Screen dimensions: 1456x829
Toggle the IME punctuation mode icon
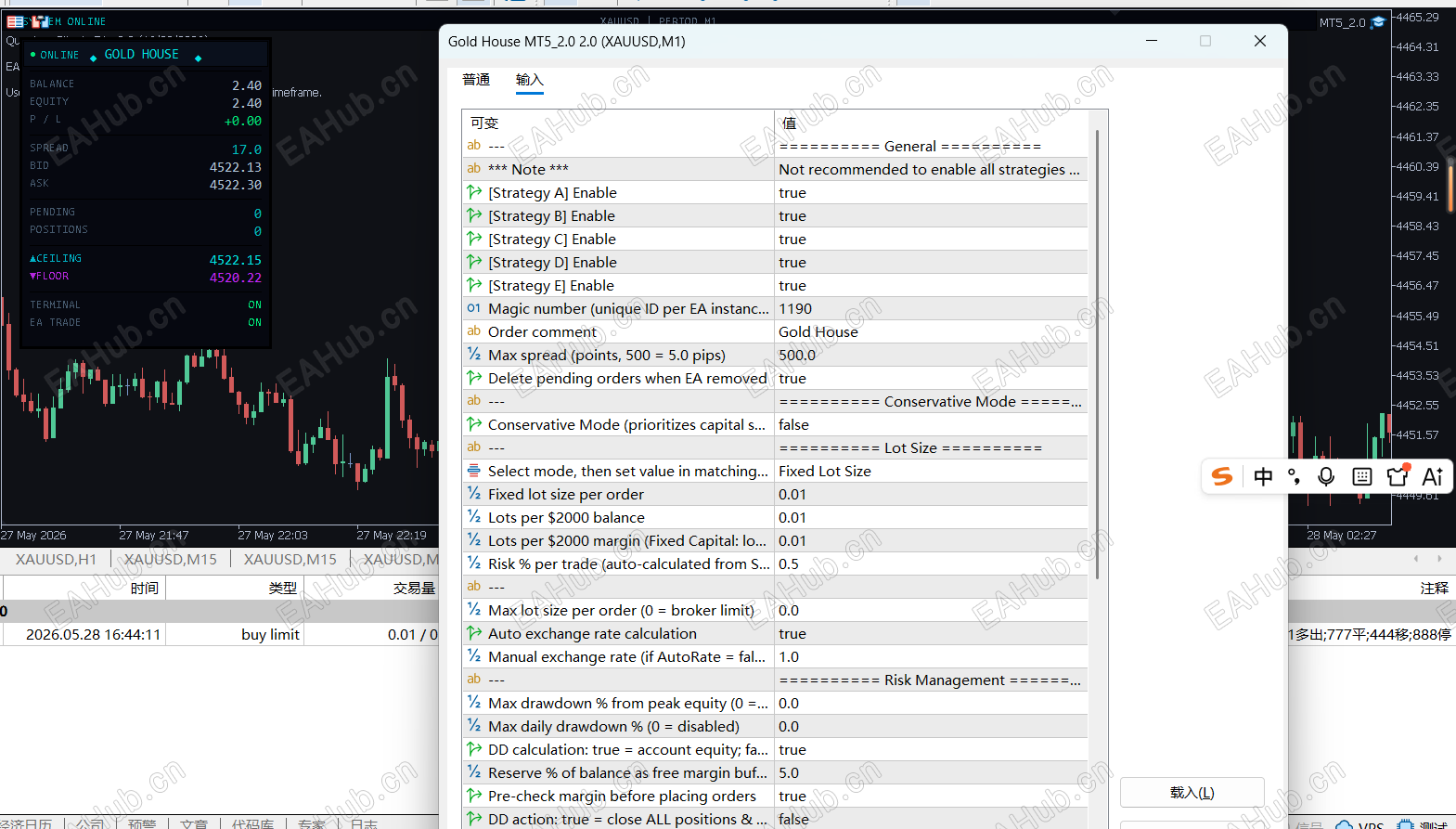point(1295,477)
